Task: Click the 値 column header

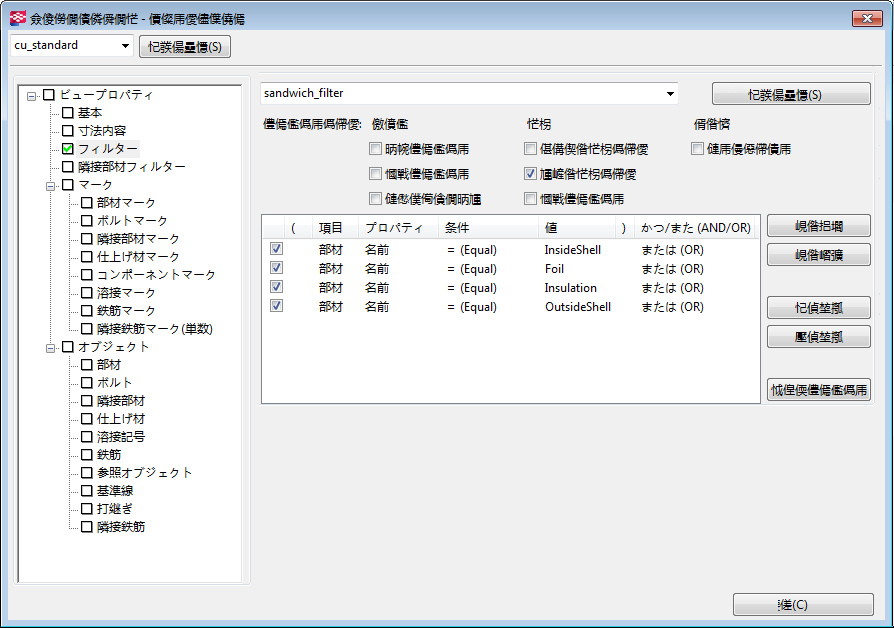Action: pyautogui.click(x=551, y=228)
